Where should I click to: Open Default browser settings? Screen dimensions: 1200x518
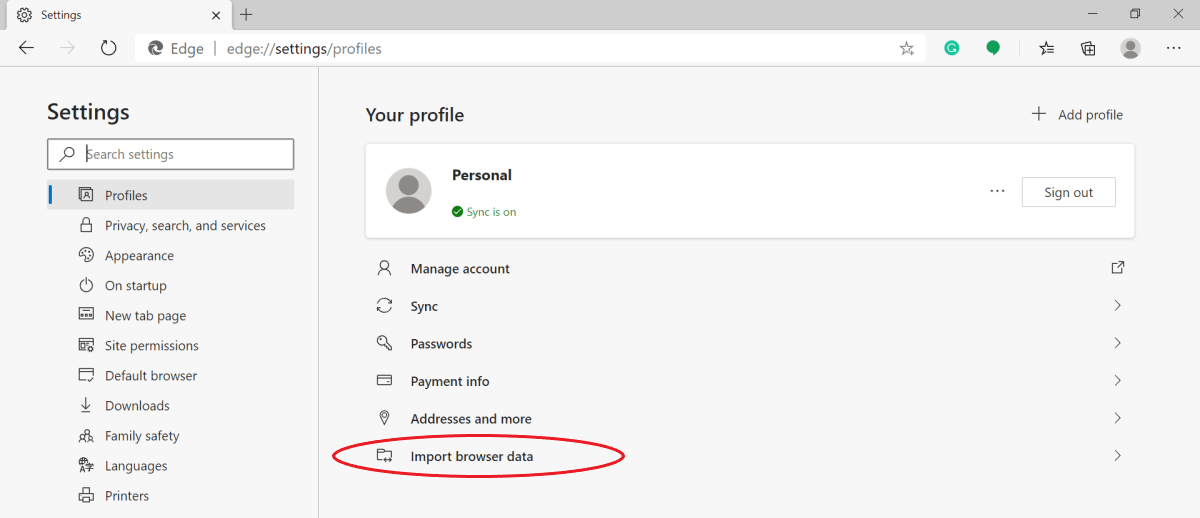[x=171, y=375]
